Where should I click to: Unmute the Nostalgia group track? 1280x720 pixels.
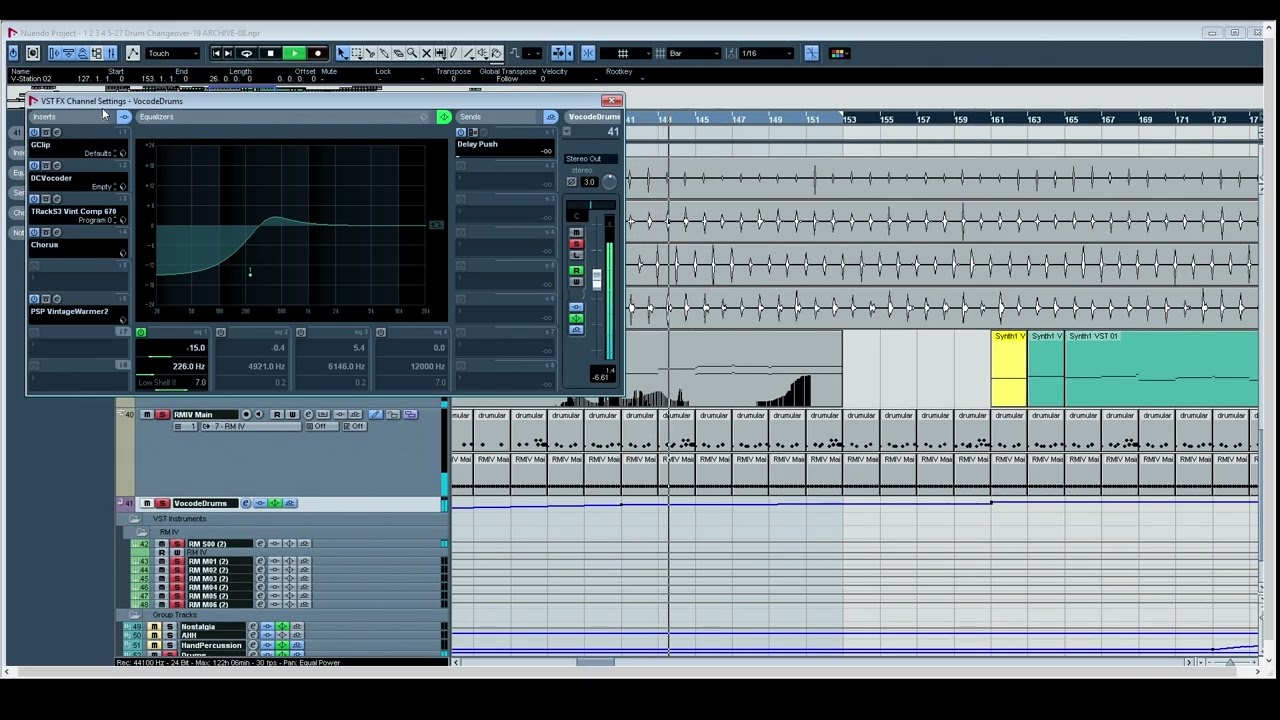(154, 627)
